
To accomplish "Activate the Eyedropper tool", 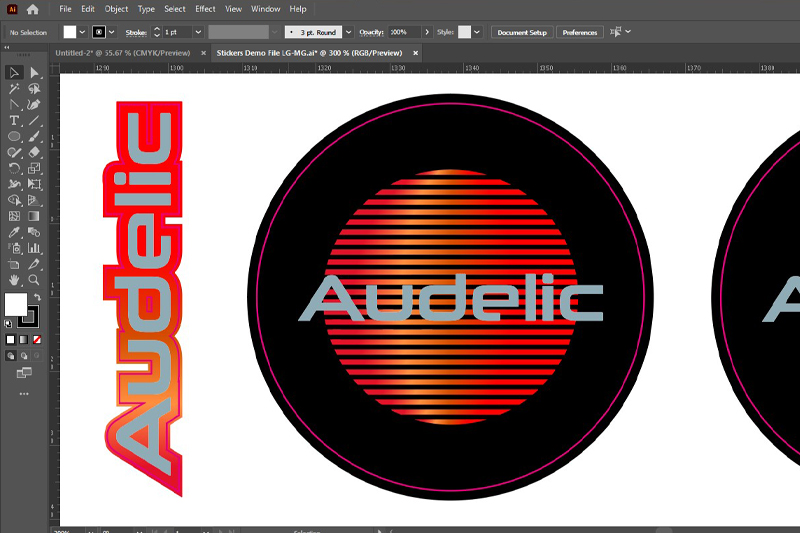I will 15,232.
